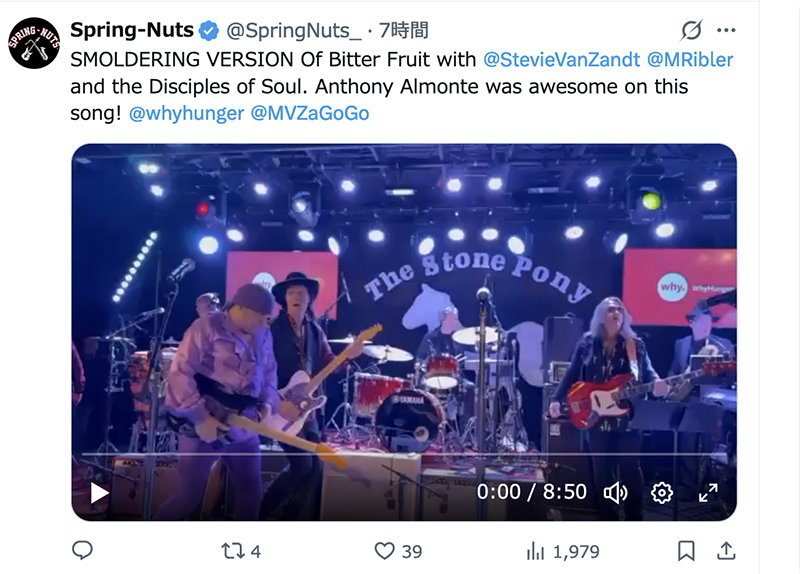The height and width of the screenshot is (574, 800).
Task: Click the Grok circle-slash icon
Action: (x=689, y=29)
